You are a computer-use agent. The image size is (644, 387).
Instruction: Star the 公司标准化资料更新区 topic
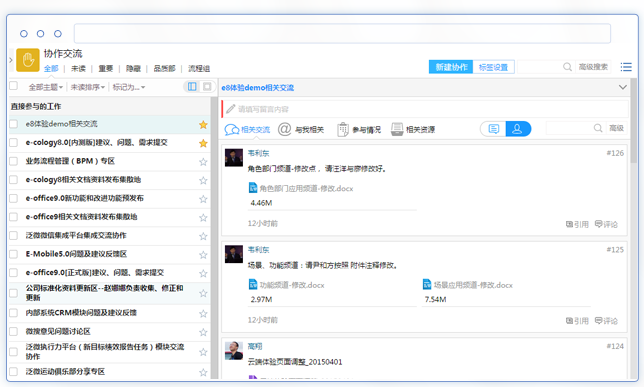(x=203, y=293)
